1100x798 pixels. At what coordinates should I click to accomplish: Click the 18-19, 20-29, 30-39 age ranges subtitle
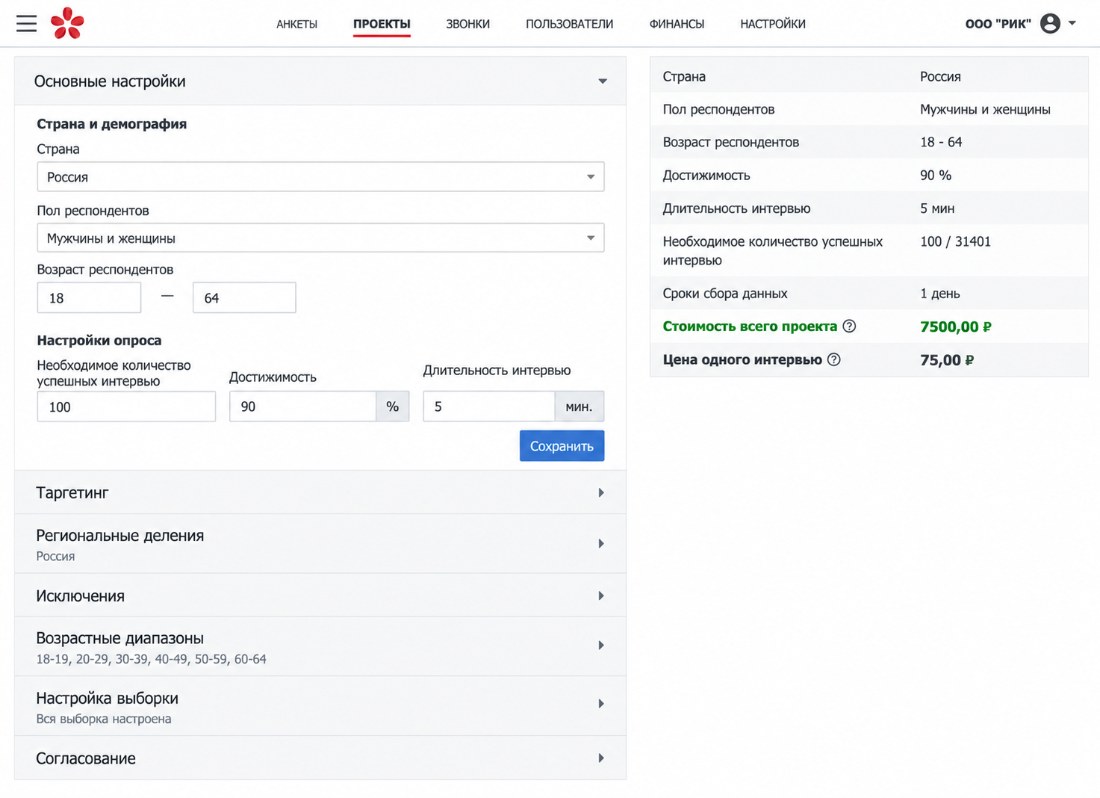pyautogui.click(x=152, y=659)
